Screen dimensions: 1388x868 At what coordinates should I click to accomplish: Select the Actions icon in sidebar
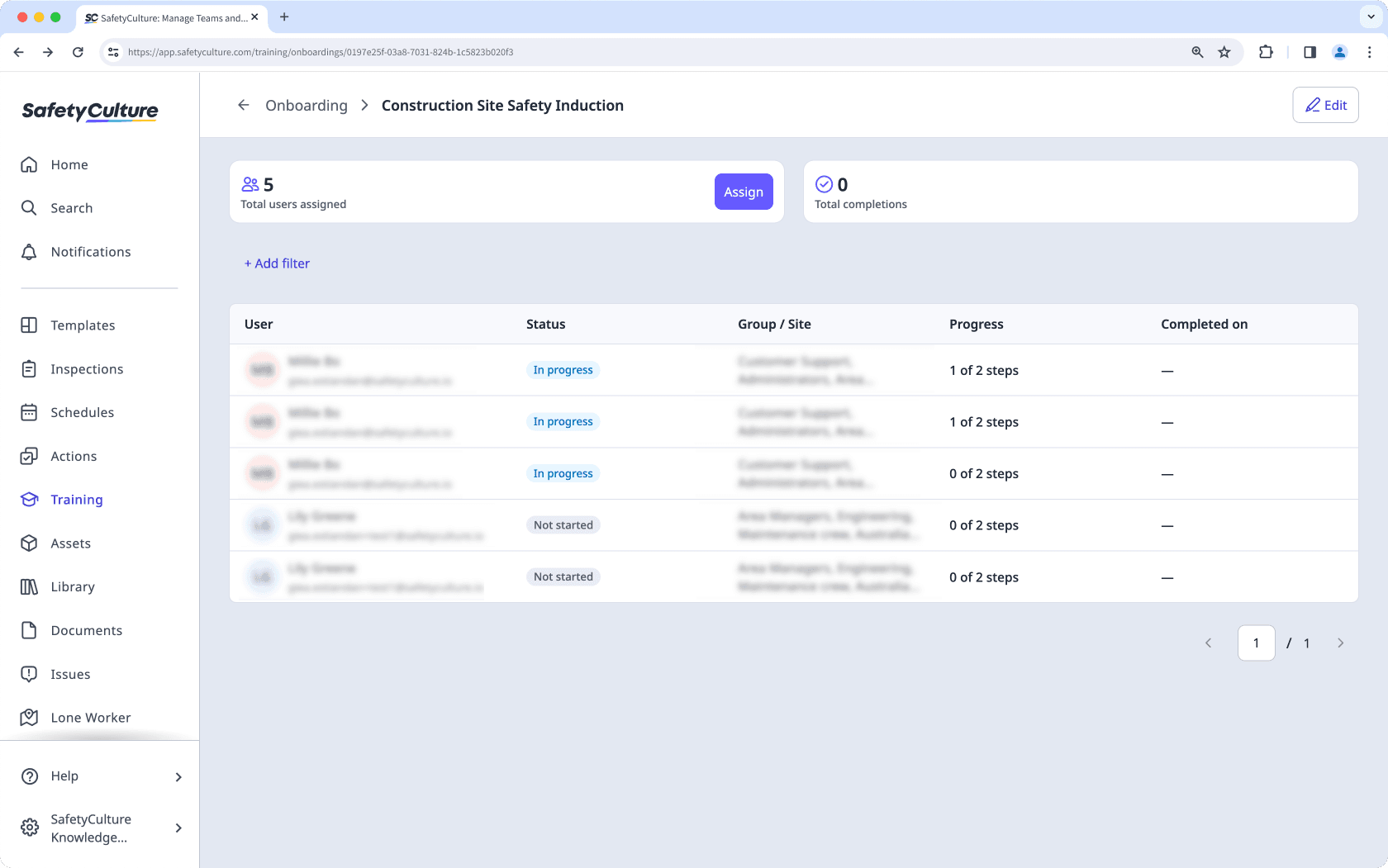(29, 456)
